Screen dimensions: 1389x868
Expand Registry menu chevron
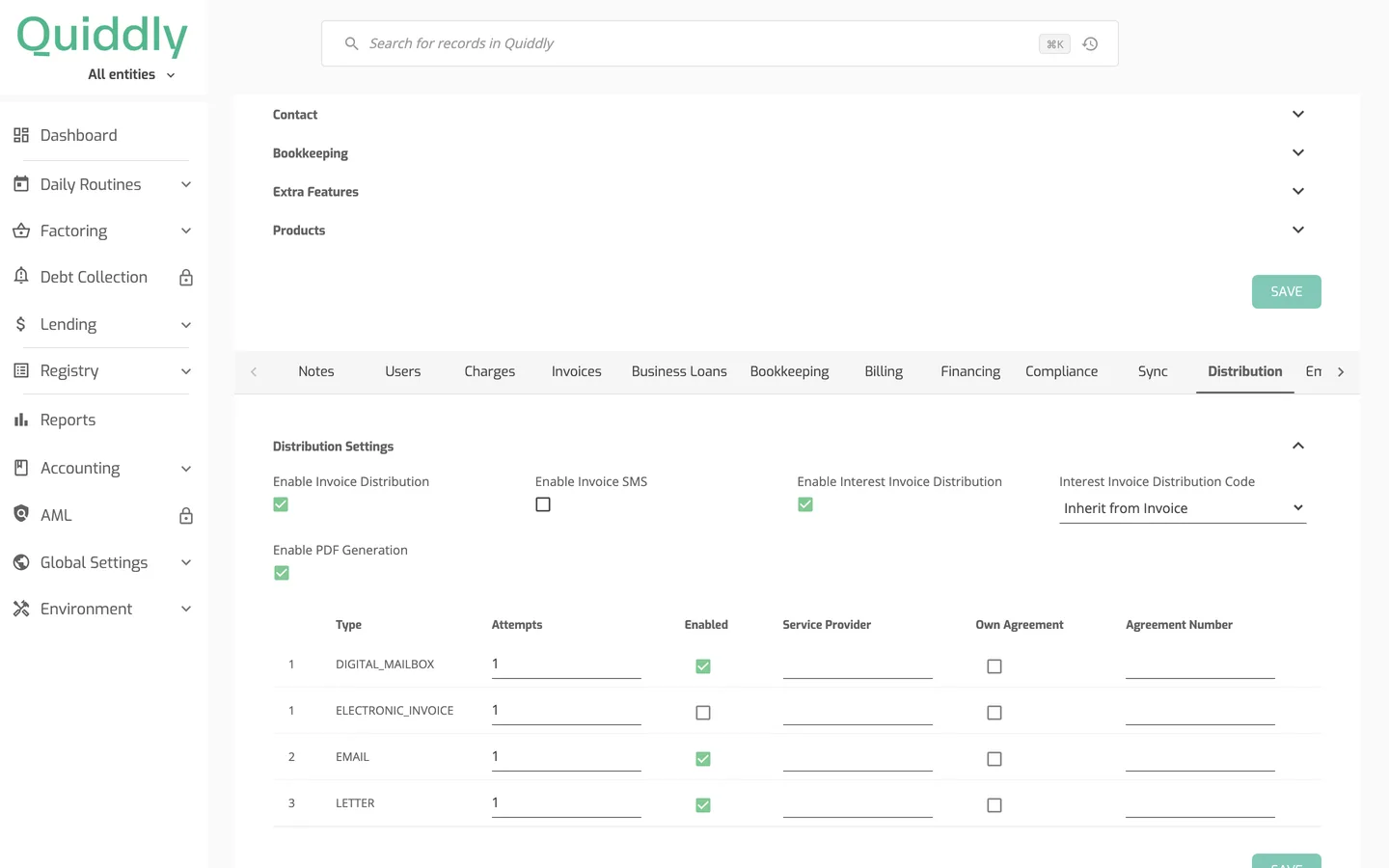pos(186,371)
